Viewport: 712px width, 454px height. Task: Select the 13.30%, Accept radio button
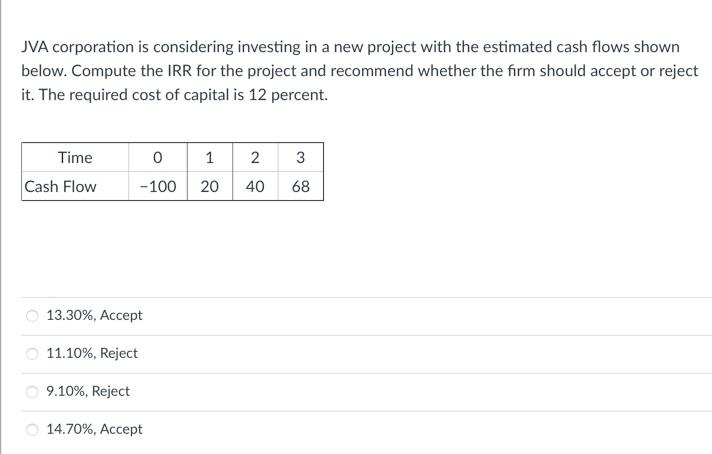33,316
